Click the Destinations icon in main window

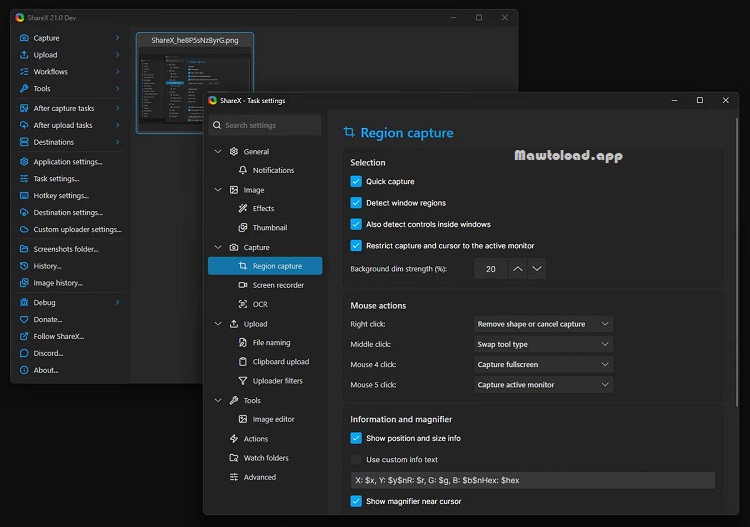pyautogui.click(x=24, y=142)
